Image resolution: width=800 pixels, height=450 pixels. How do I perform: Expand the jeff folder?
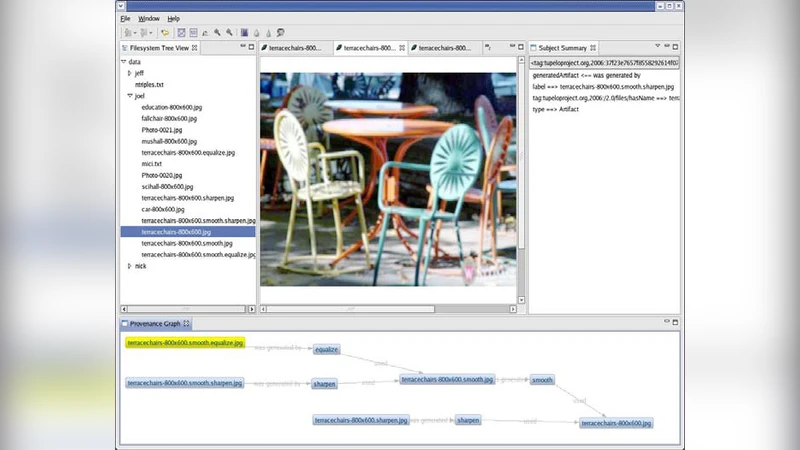point(129,73)
